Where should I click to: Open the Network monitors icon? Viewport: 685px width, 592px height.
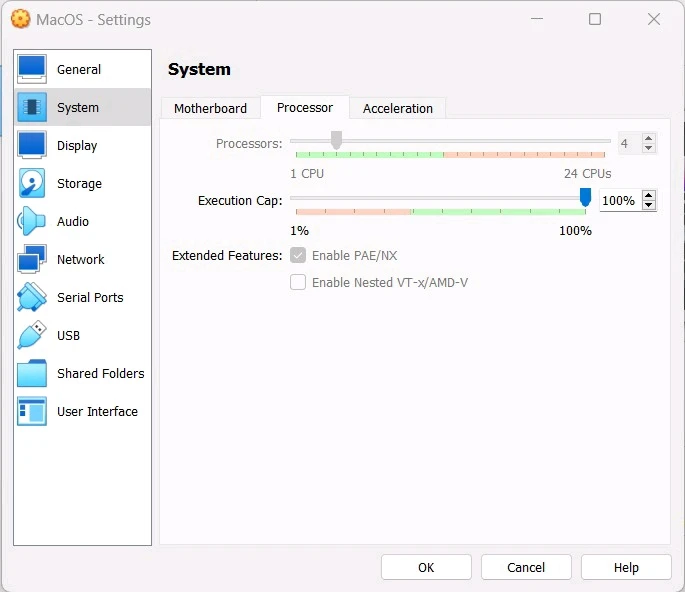(x=31, y=259)
